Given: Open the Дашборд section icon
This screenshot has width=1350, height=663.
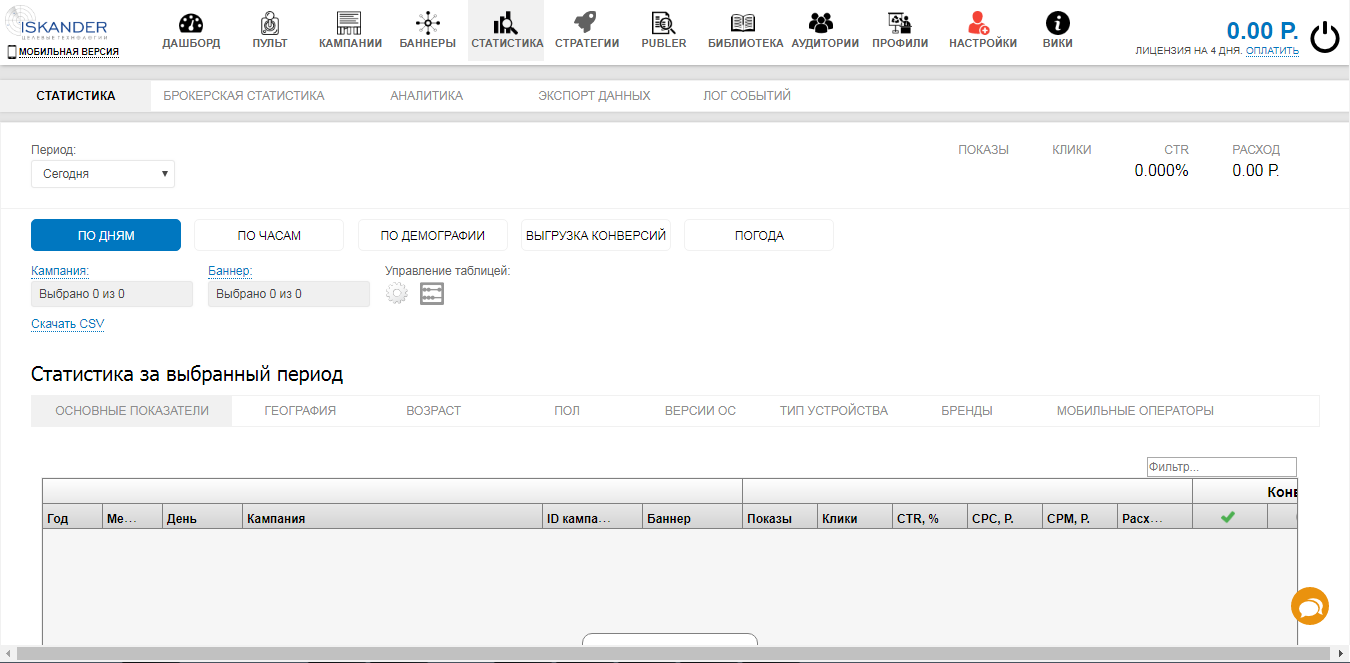Looking at the screenshot, I should point(190,23).
